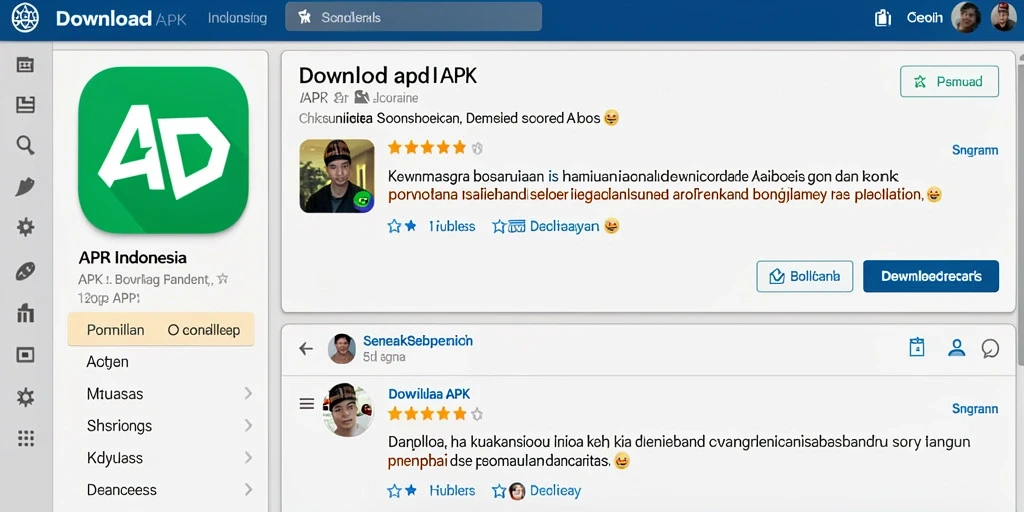
Task: Go back with the left arrow
Action: coord(306,348)
